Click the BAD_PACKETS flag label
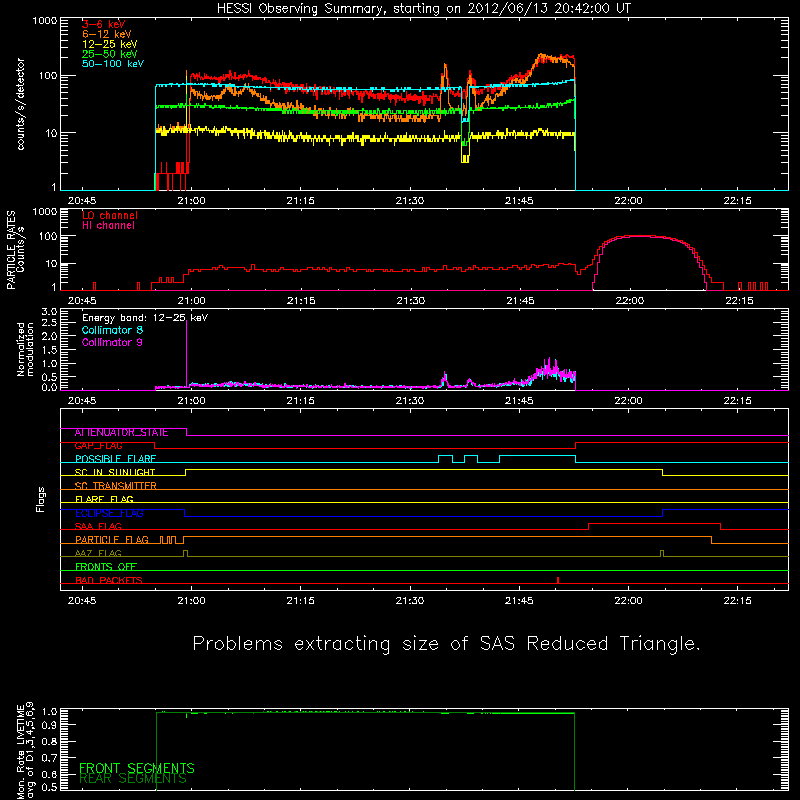This screenshot has height=800, width=800. pos(109,580)
